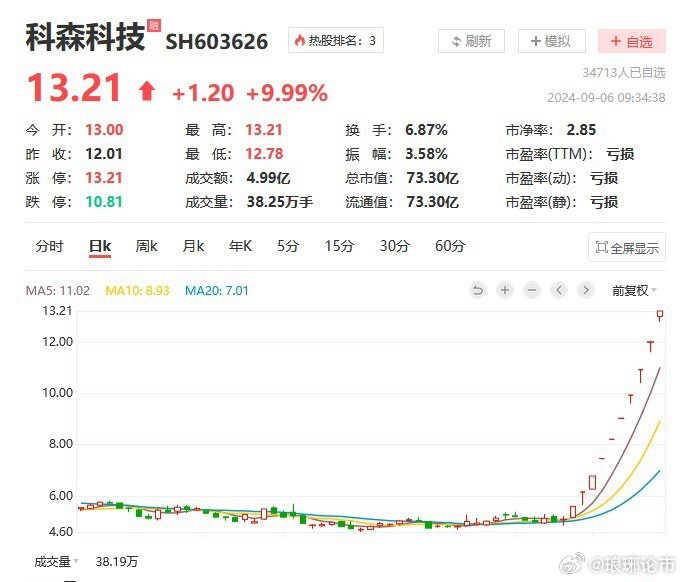Screen dimensions: 684x582
Task: Zoom in the chart with plus icon
Action: (505, 290)
